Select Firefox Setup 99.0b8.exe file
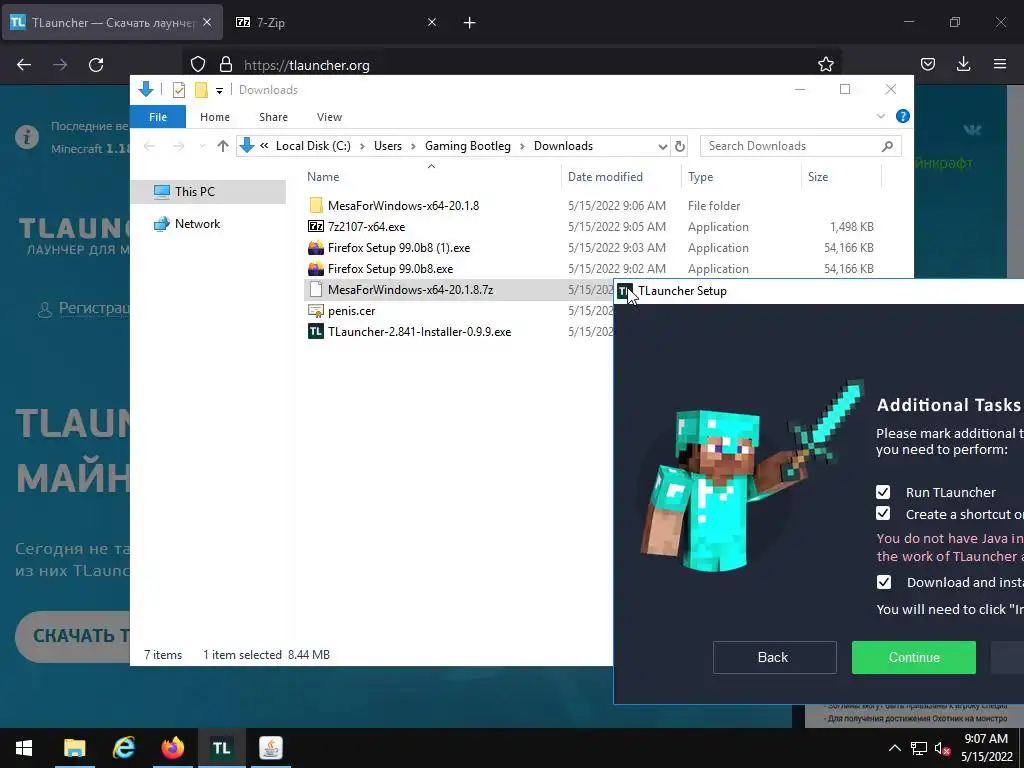Screen dimensions: 1024x768 (390, 268)
